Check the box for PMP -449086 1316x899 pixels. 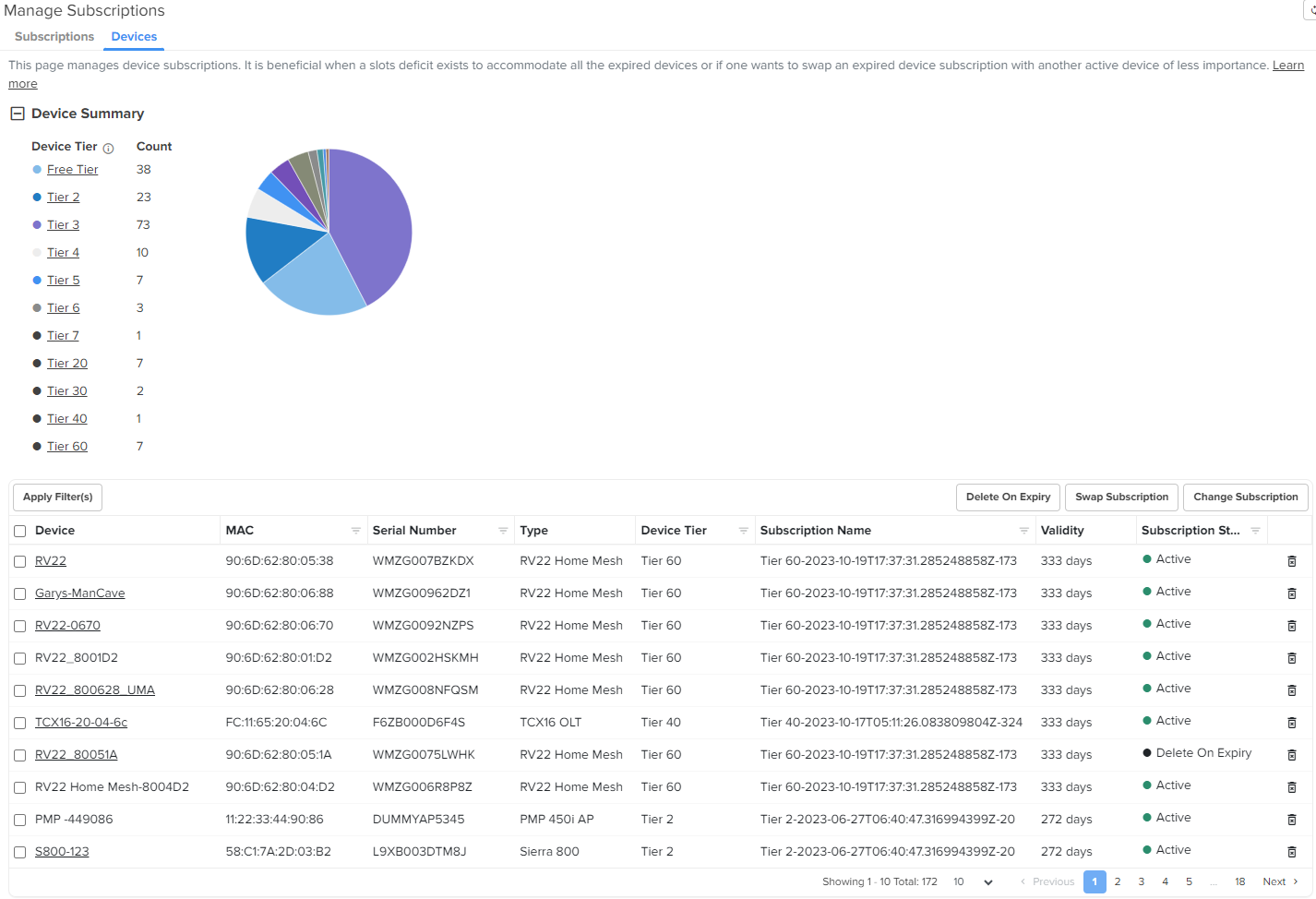20,820
